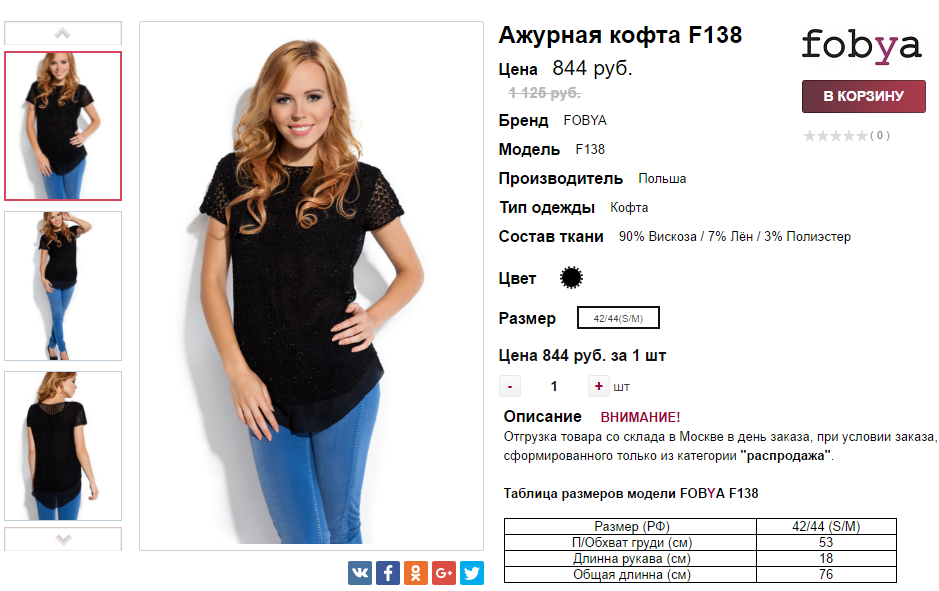The width and height of the screenshot is (939, 591).
Task: Tweet this product with the Twitter icon
Action: pos(472,573)
